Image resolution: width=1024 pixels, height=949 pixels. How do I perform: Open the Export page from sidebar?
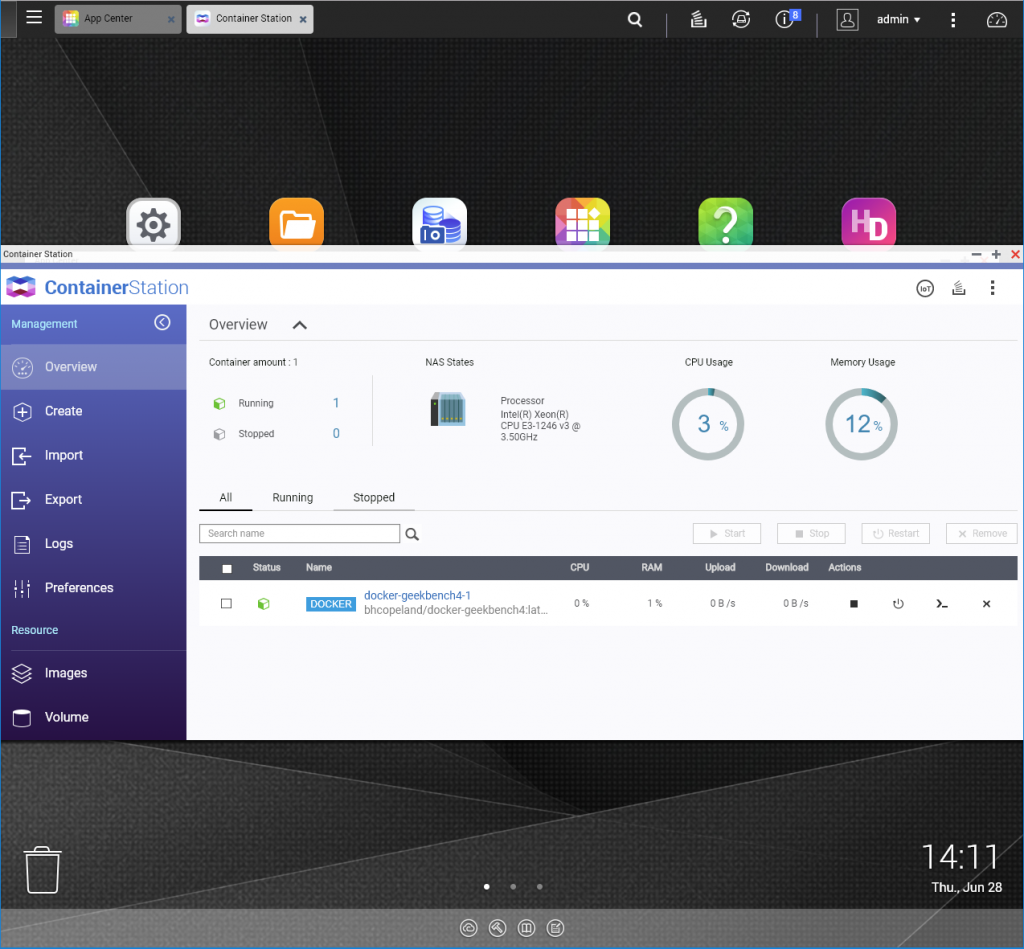click(x=93, y=500)
